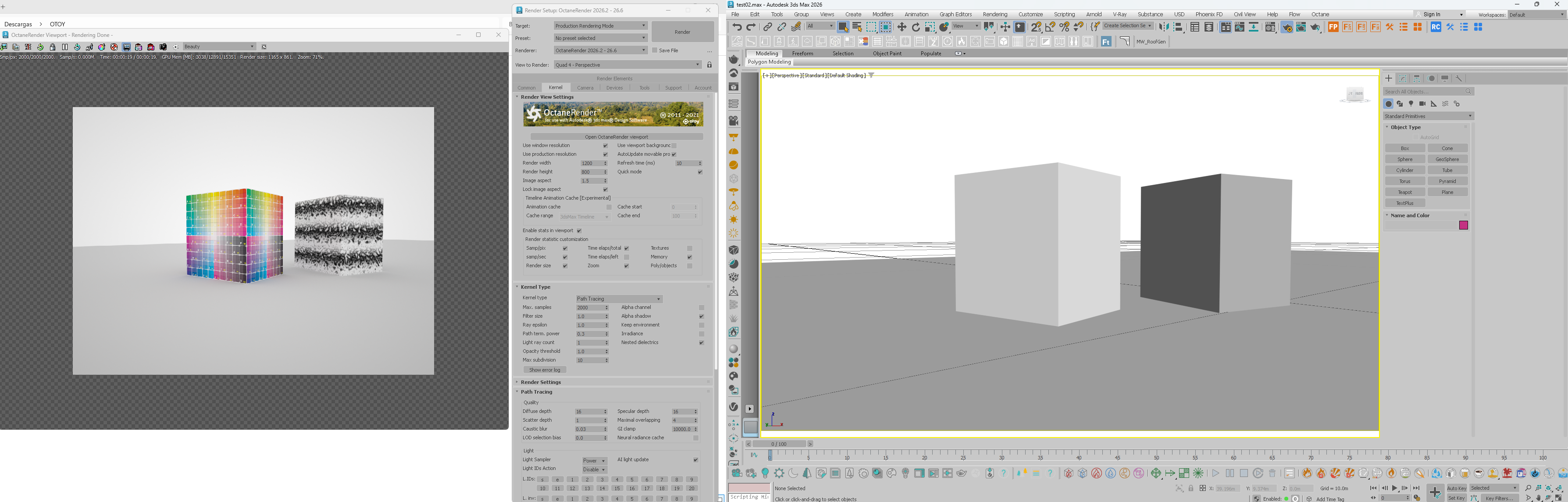This screenshot has height=502, width=1568.
Task: Switch to the Camera tab in Render Setup
Action: [585, 88]
